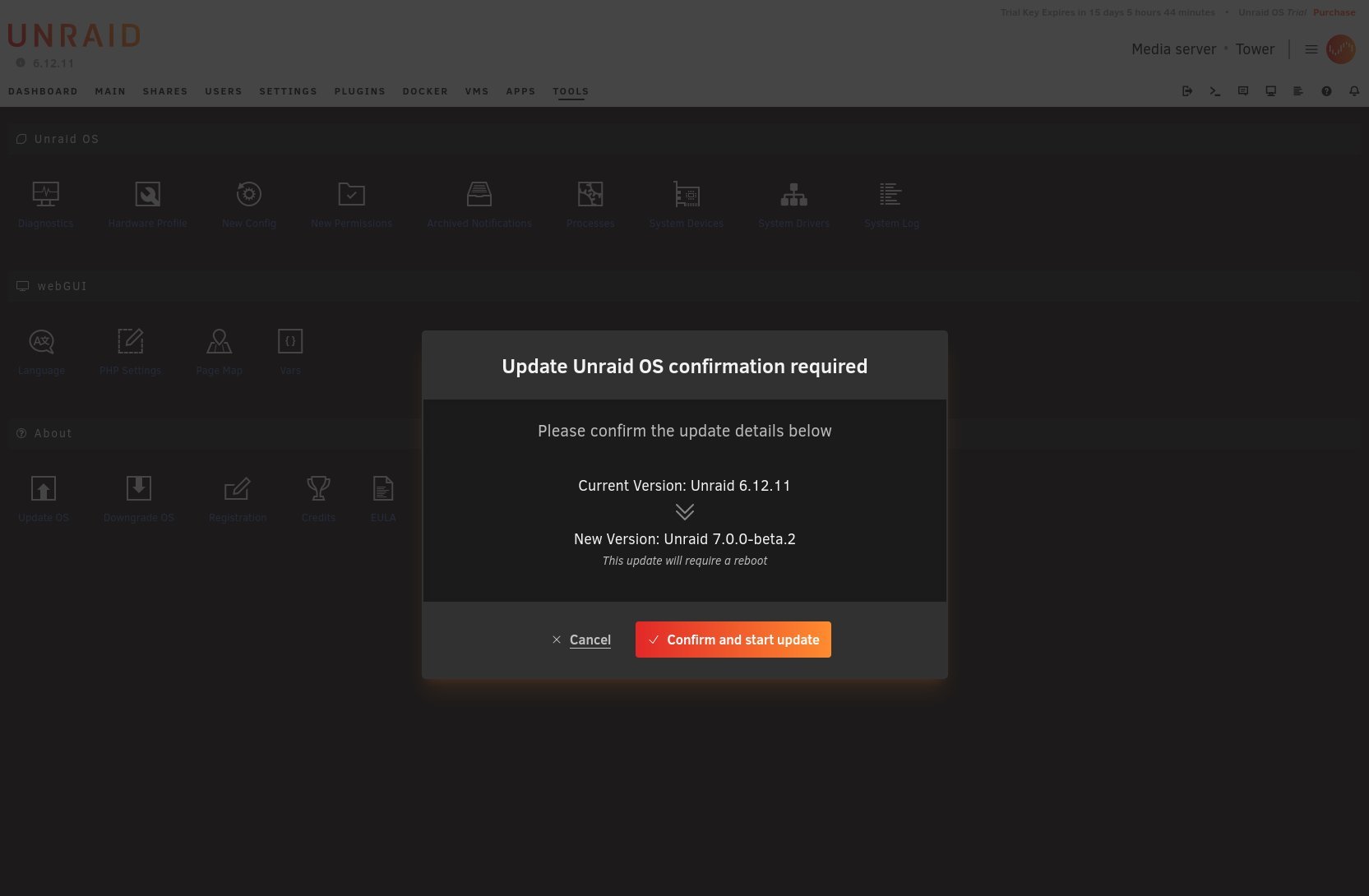This screenshot has height=896, width=1369.
Task: Open the New Config icon
Action: [x=249, y=194]
